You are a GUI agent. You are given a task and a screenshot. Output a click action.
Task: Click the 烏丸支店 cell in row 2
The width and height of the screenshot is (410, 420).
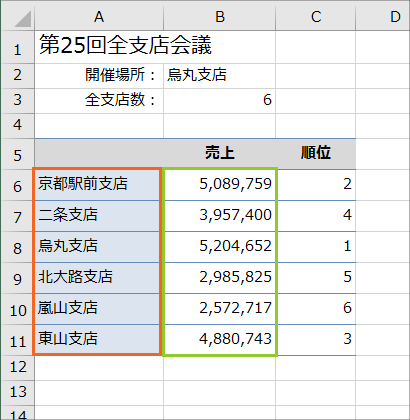pos(220,76)
